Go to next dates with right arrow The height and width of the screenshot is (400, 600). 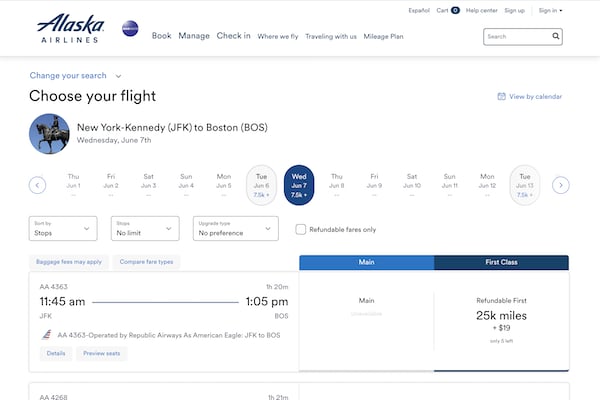click(x=561, y=185)
